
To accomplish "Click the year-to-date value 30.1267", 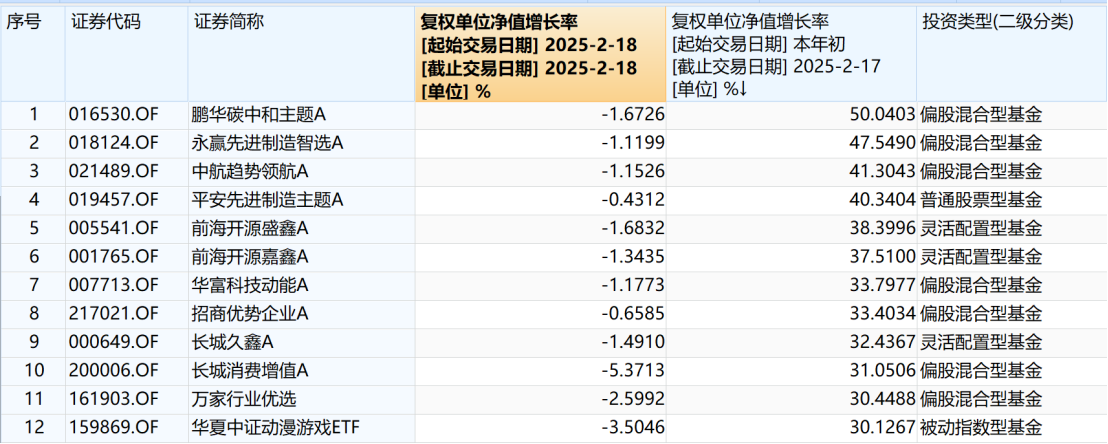I will (x=885, y=427).
